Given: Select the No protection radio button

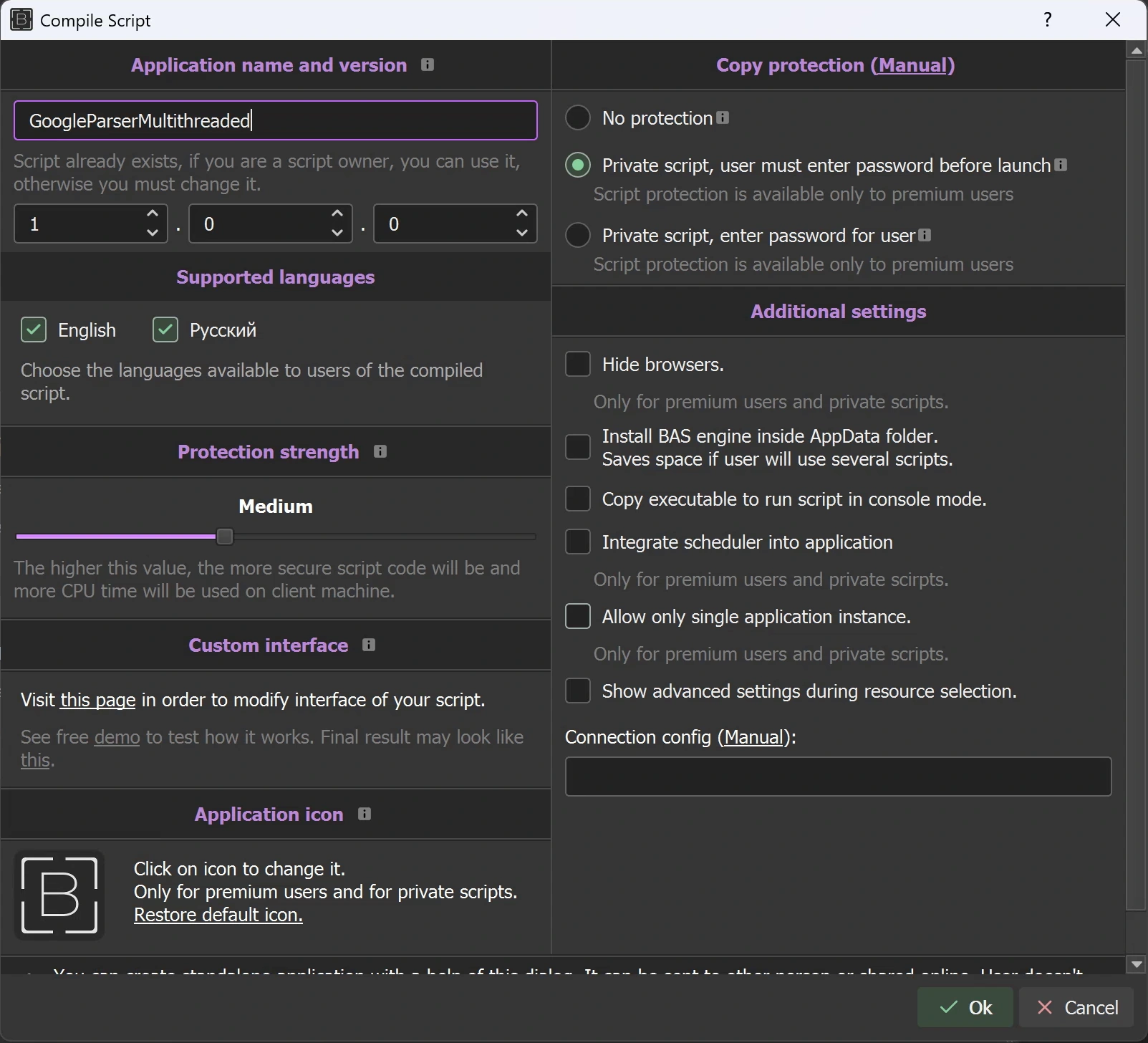Looking at the screenshot, I should [x=578, y=117].
